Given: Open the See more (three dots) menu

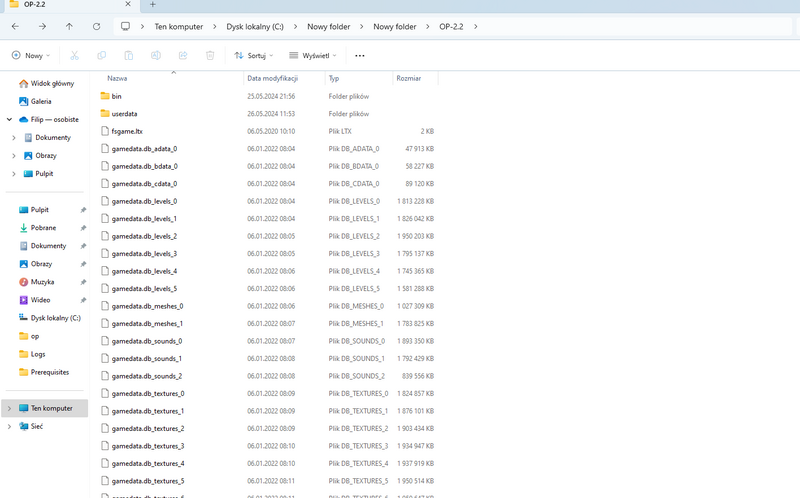Looking at the screenshot, I should click(360, 56).
